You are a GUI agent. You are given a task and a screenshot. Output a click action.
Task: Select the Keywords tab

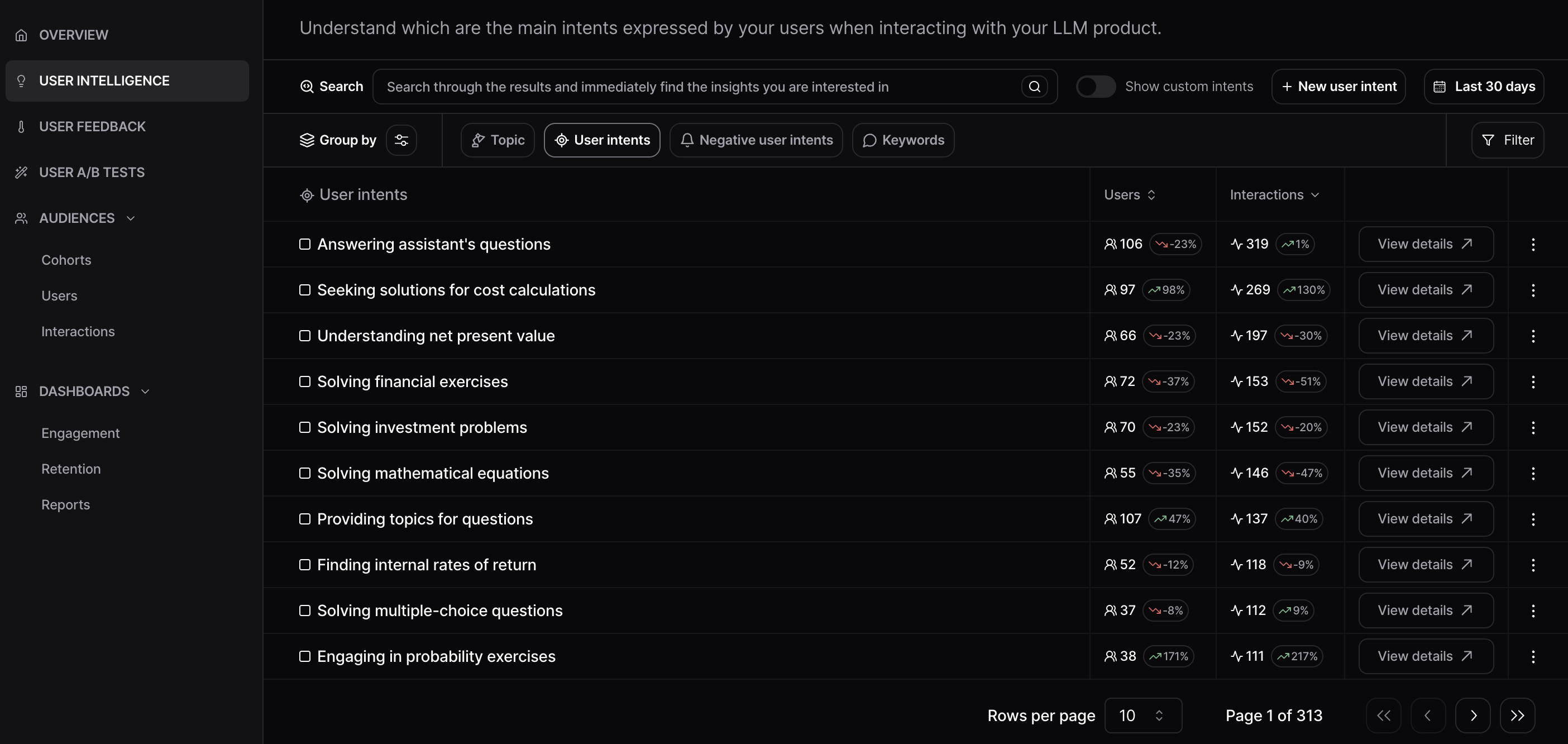(x=903, y=140)
